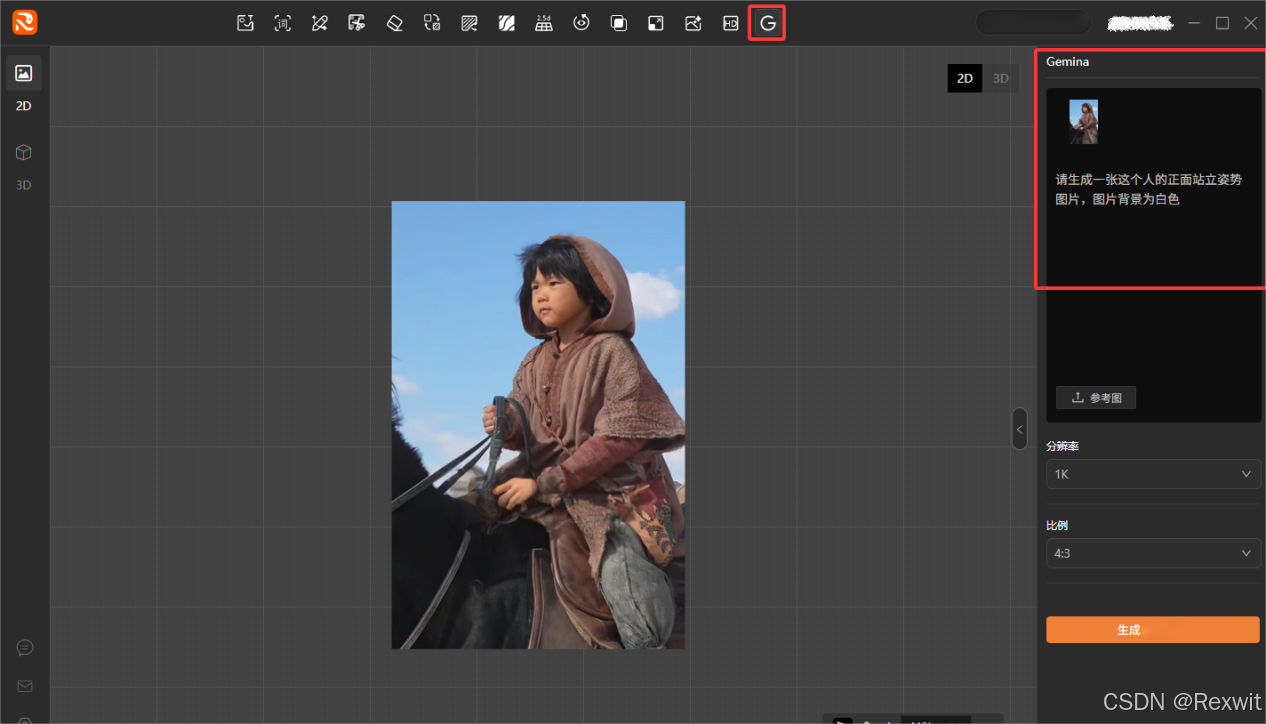Click the 参考图 upload button
The image size is (1266, 724).
(1096, 398)
